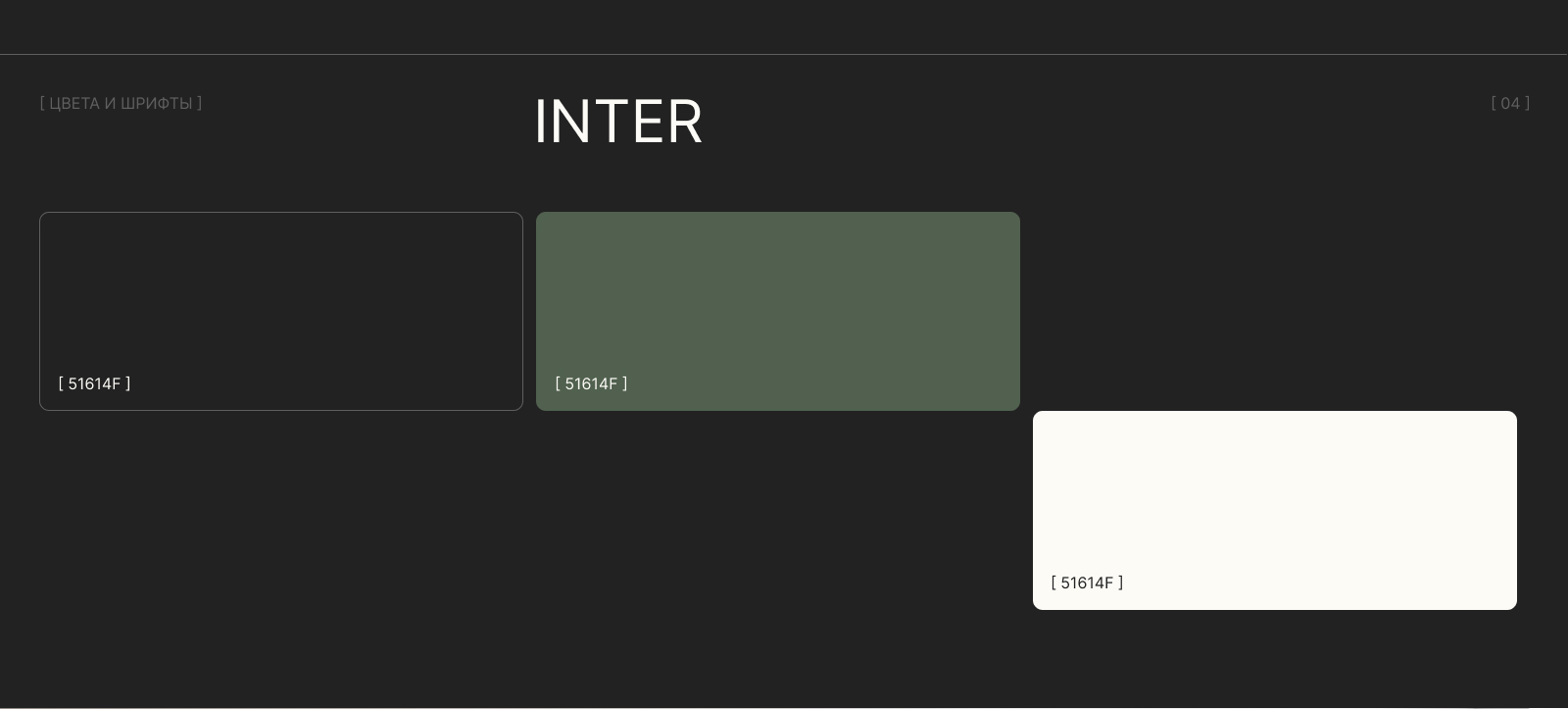Viewport: 1568px width, 709px height.
Task: Click the opening bracket before ЦВЕТА
Action: (42, 103)
